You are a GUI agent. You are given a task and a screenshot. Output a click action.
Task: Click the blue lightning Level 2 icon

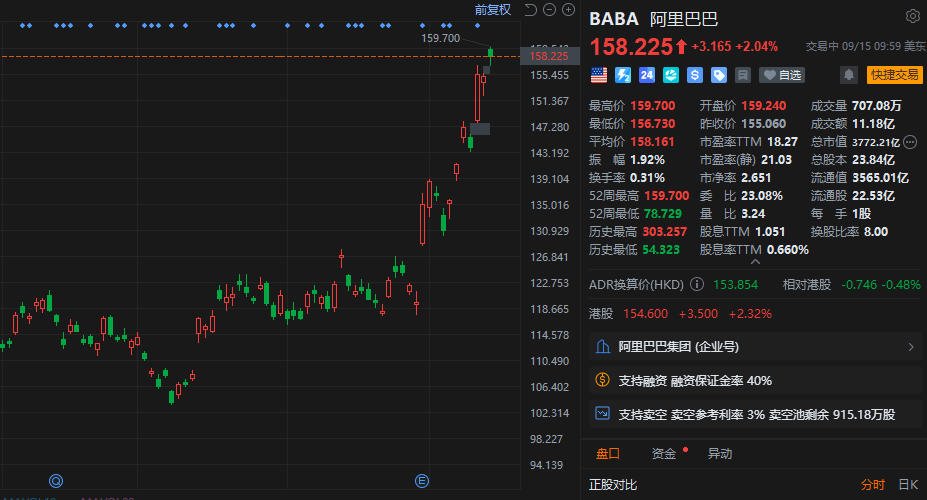point(622,75)
